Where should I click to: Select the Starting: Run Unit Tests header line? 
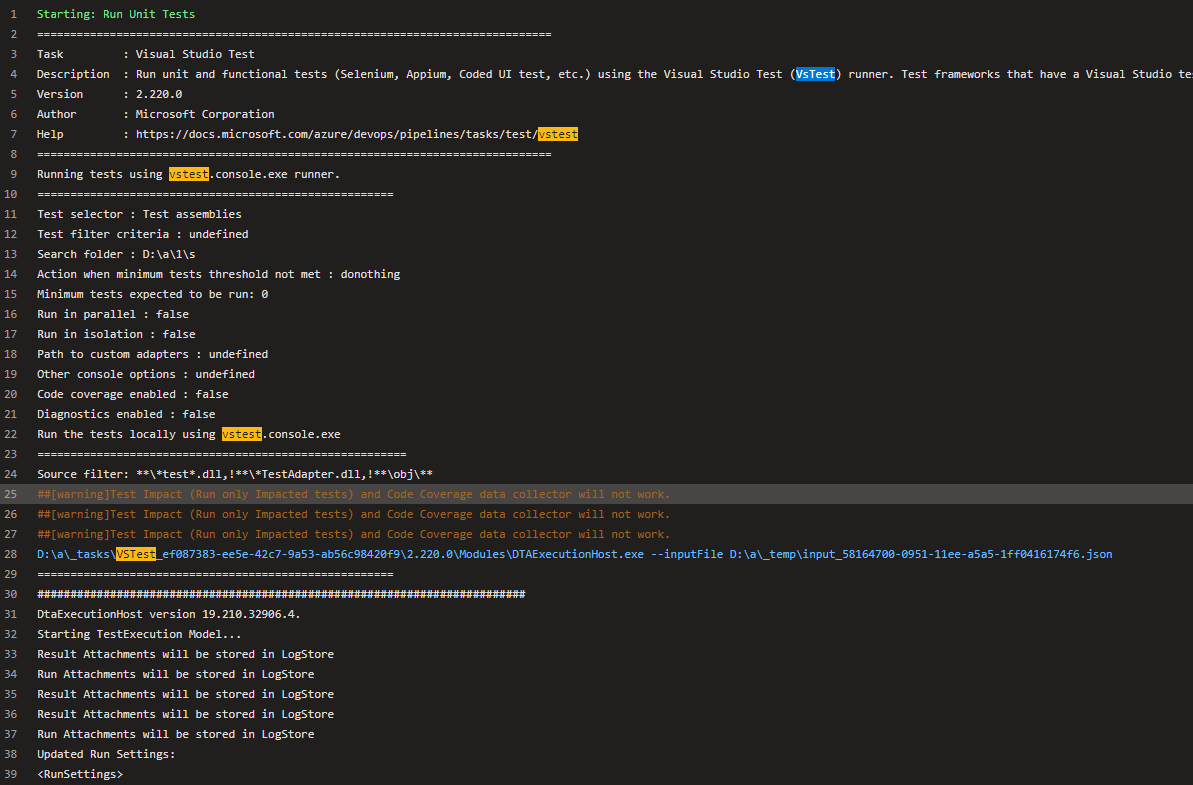click(114, 13)
